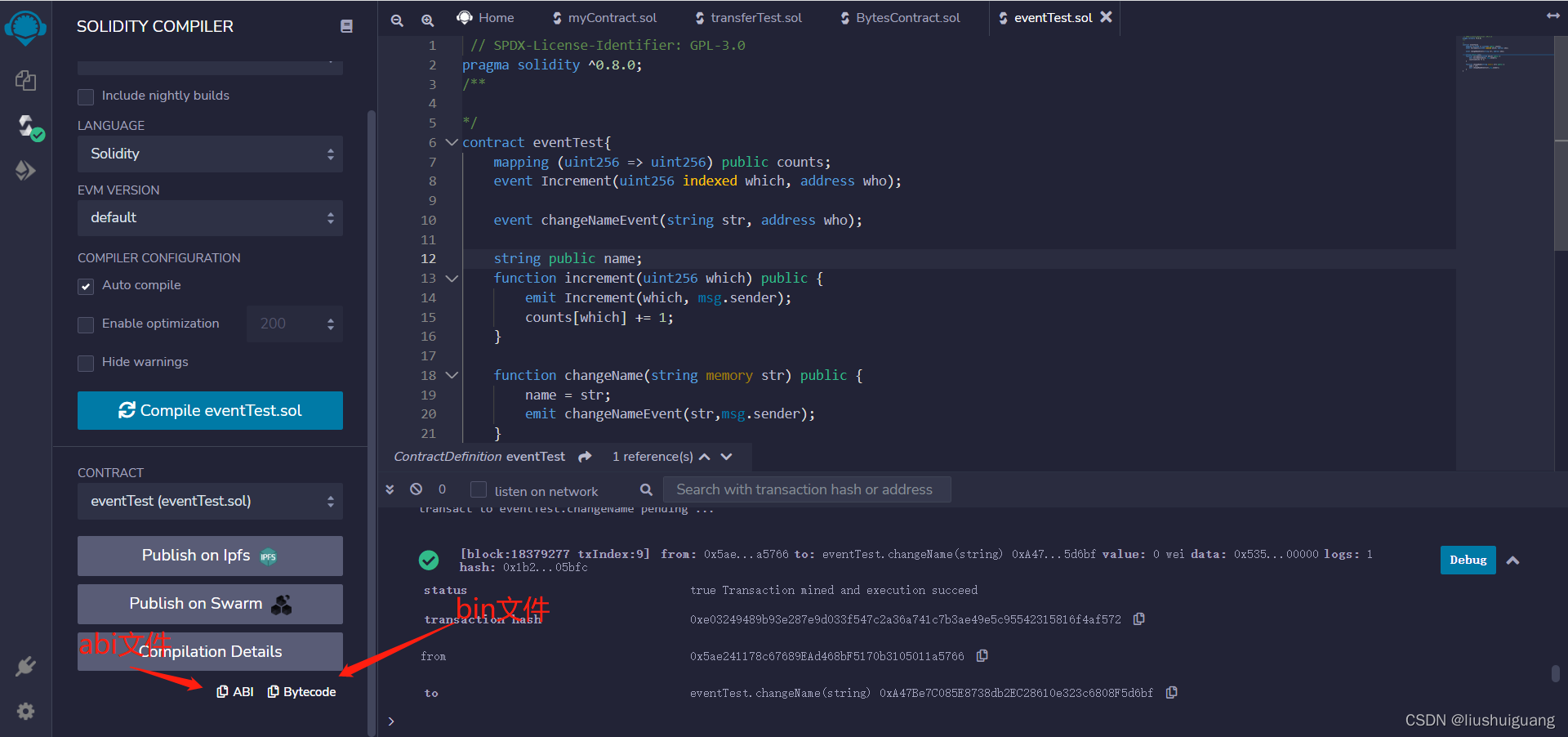
Task: Collapse the contract eventTest fold arrow
Action: pos(452,142)
